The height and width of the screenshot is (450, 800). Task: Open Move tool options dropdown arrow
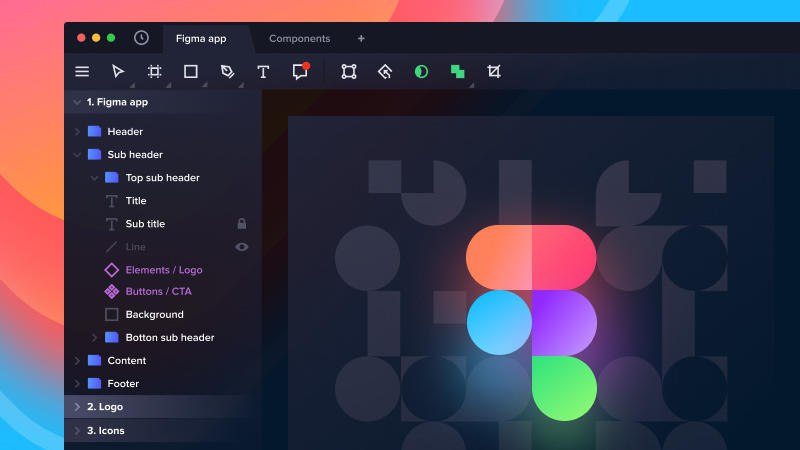pos(132,85)
